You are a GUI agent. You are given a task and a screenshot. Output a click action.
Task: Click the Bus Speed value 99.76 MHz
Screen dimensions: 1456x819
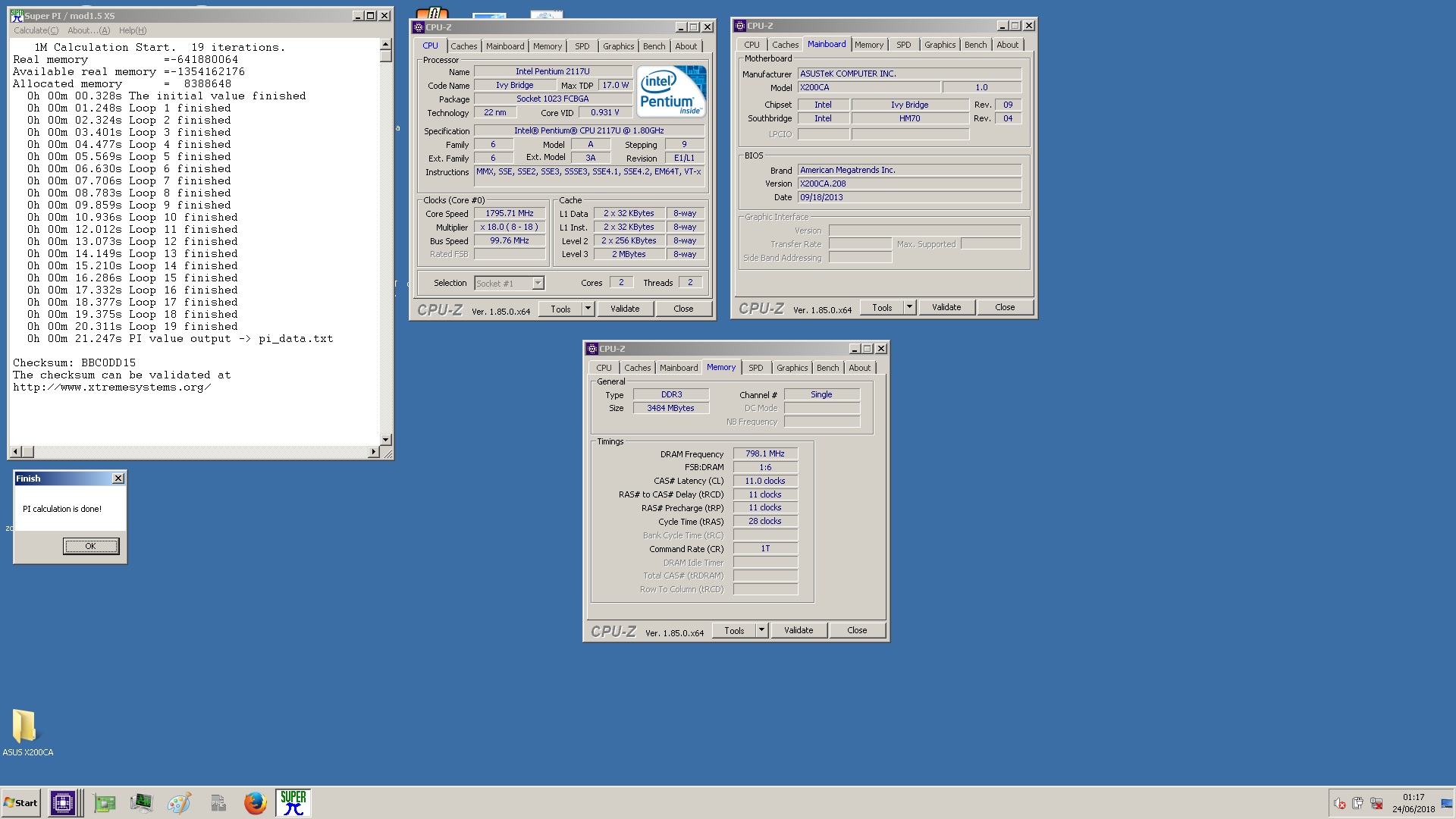(510, 241)
